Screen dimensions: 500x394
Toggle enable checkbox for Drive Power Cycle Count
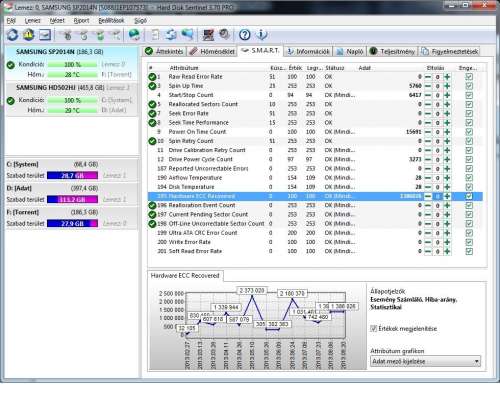469,159
